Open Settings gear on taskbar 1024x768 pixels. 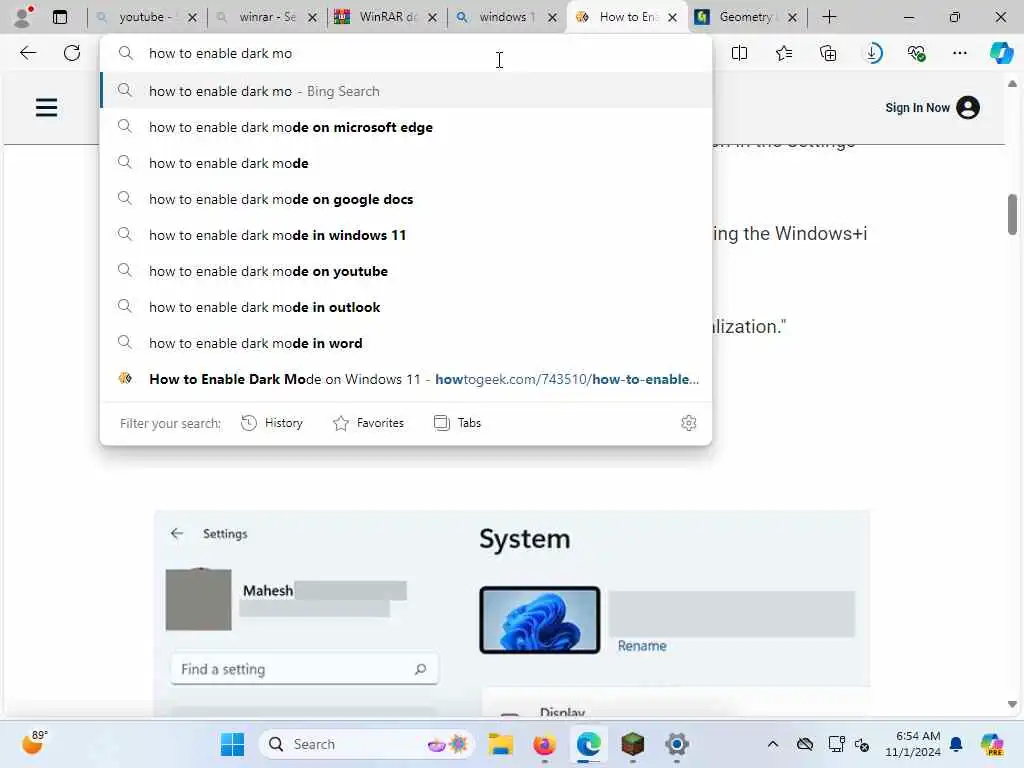[x=677, y=744]
